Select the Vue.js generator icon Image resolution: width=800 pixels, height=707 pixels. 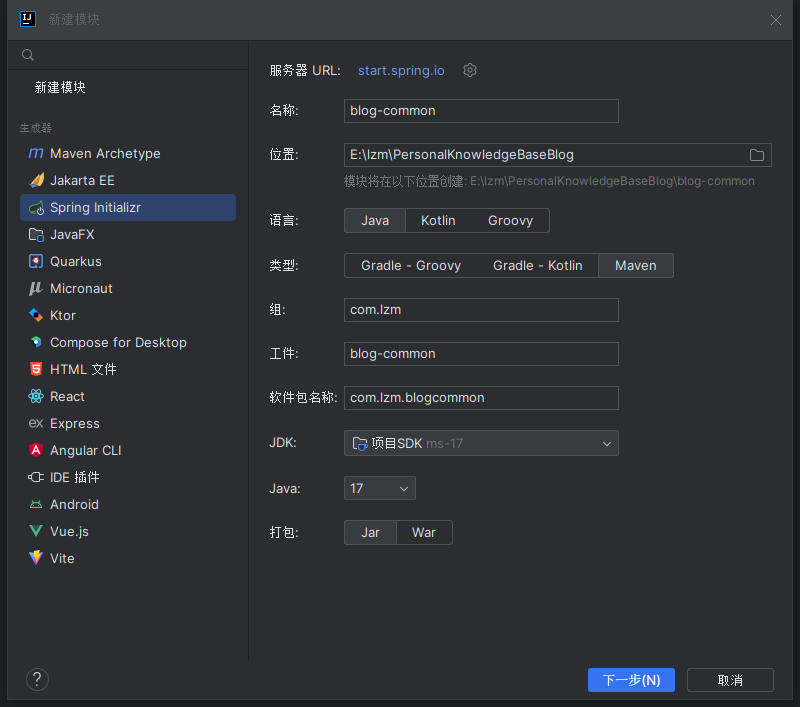pyautogui.click(x=36, y=531)
